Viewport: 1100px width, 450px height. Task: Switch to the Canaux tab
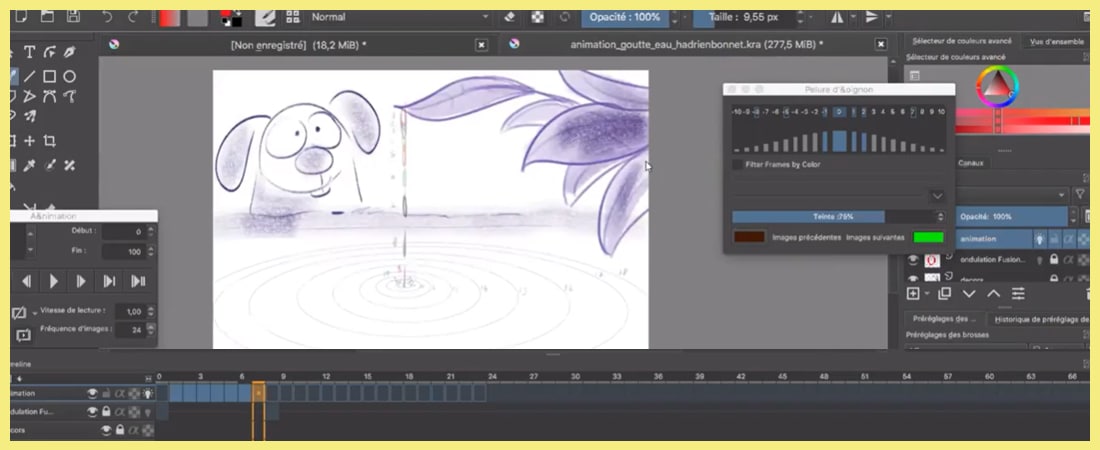point(971,163)
